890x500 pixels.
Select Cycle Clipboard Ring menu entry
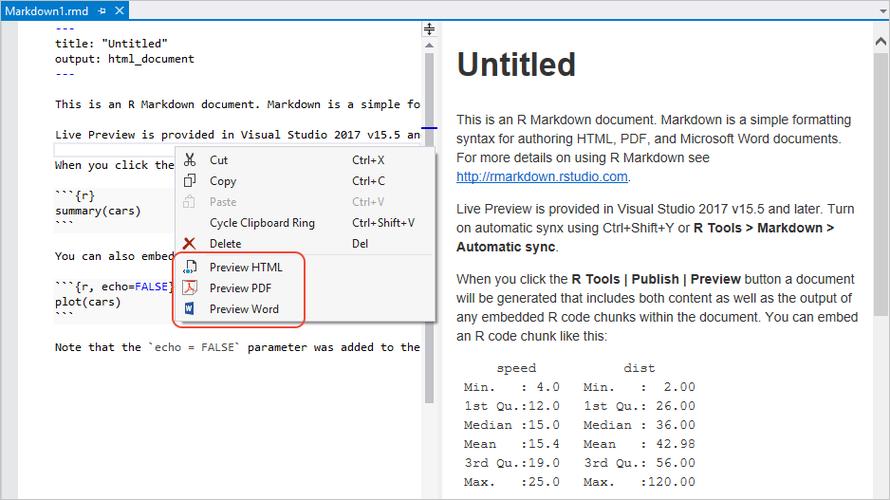point(262,223)
